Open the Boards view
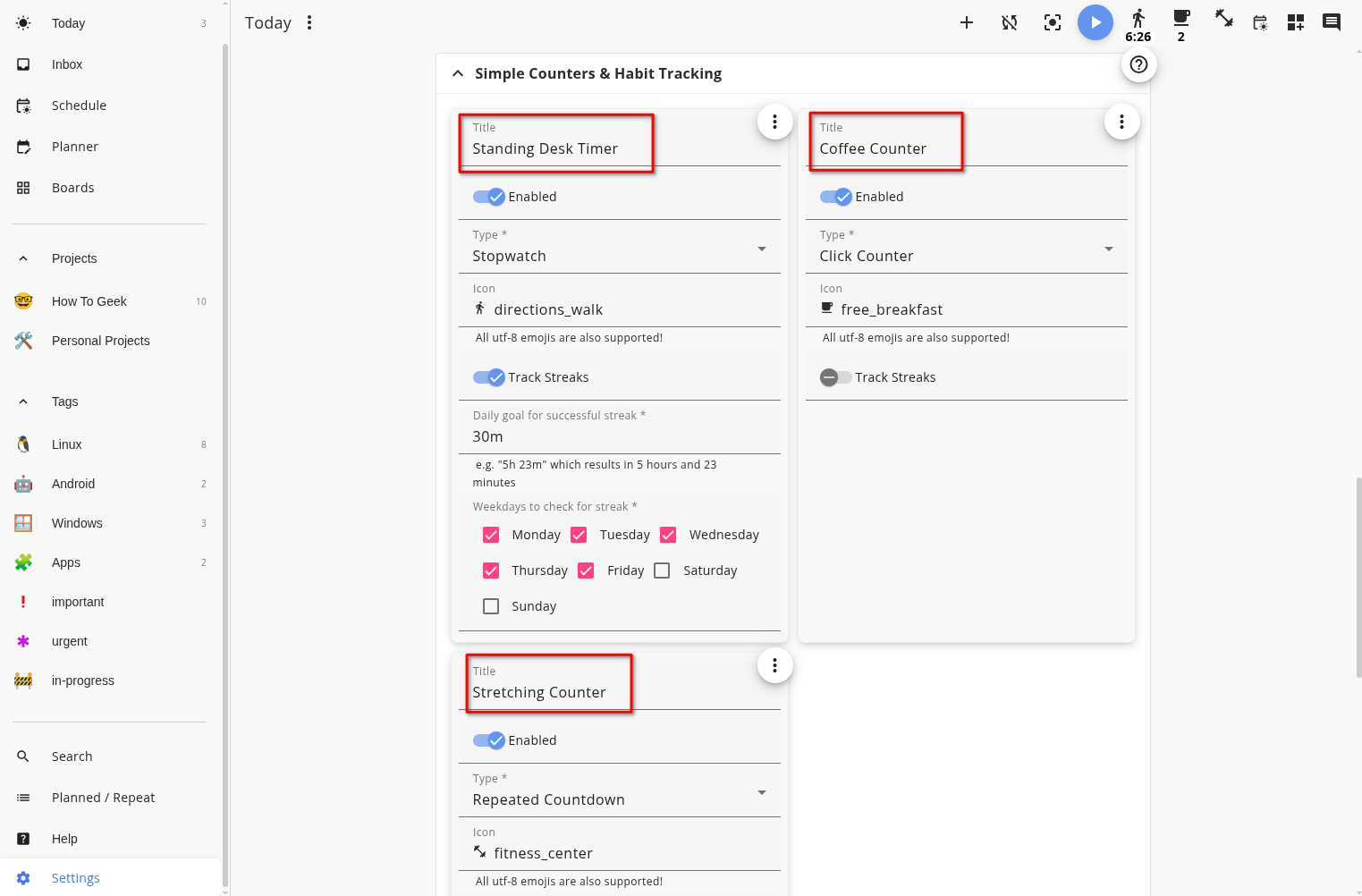This screenshot has height=896, width=1362. 110,188
